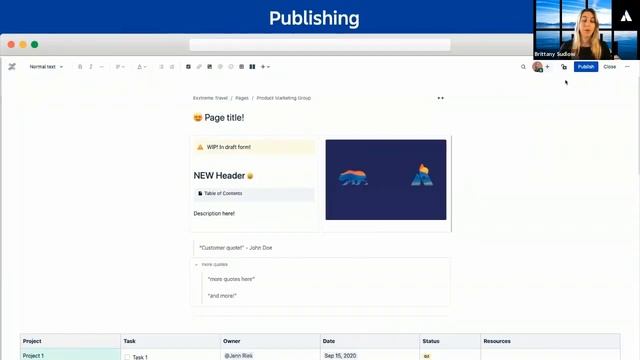
Task: Open the Normal text style dropdown
Action: click(x=46, y=67)
